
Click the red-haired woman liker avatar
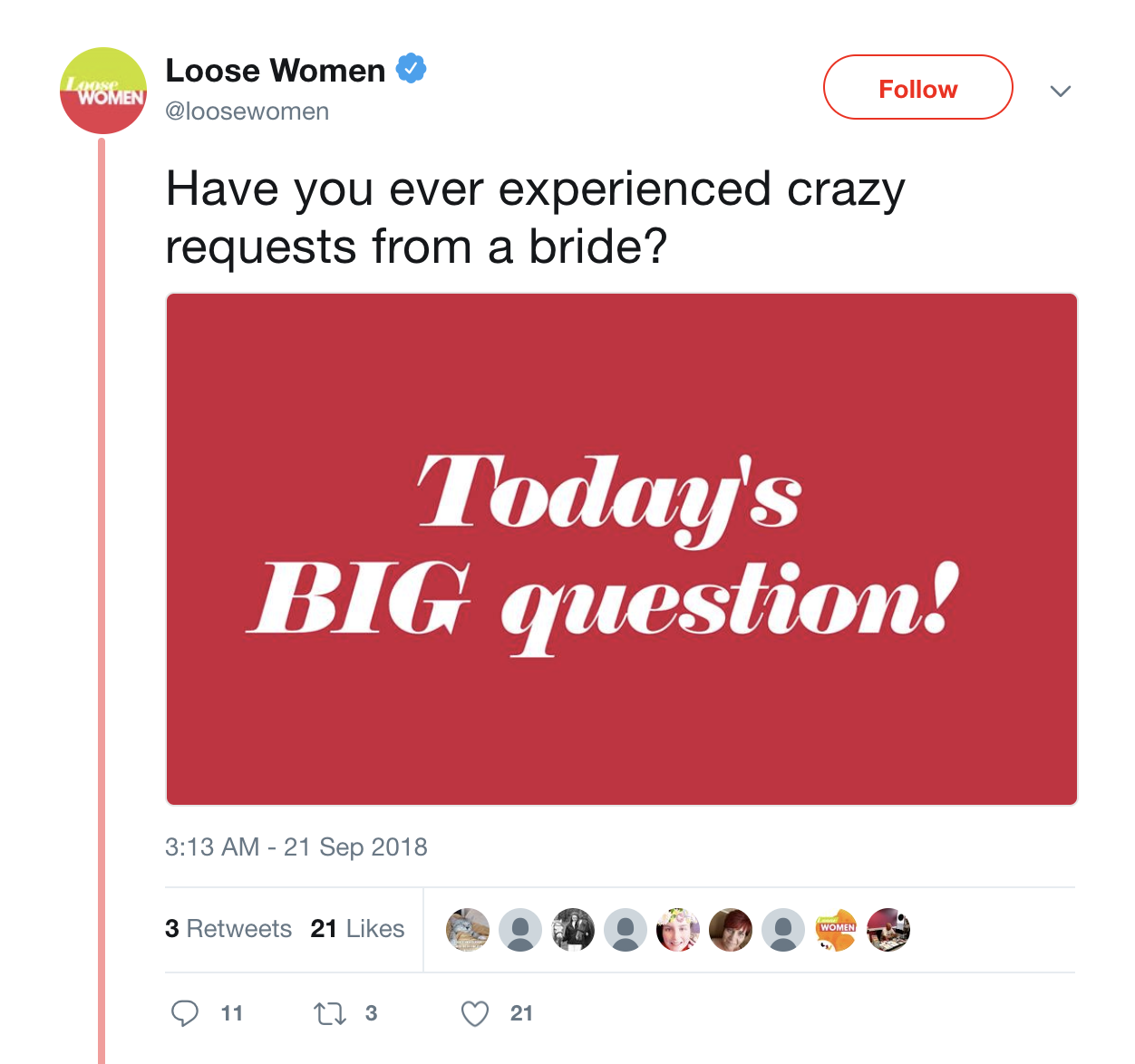731,930
